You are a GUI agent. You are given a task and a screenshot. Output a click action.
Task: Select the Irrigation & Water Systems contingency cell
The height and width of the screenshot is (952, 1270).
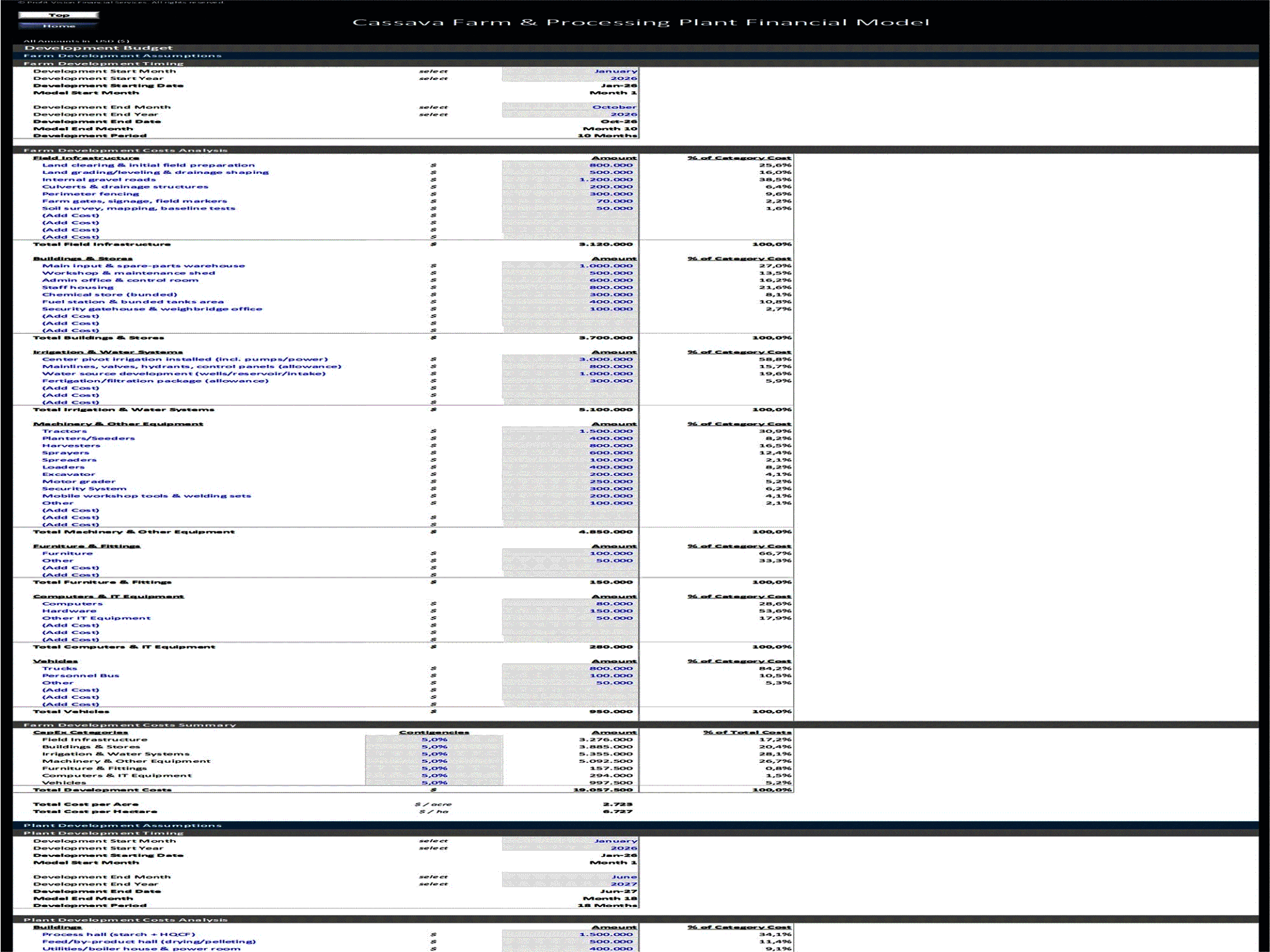pos(434,754)
